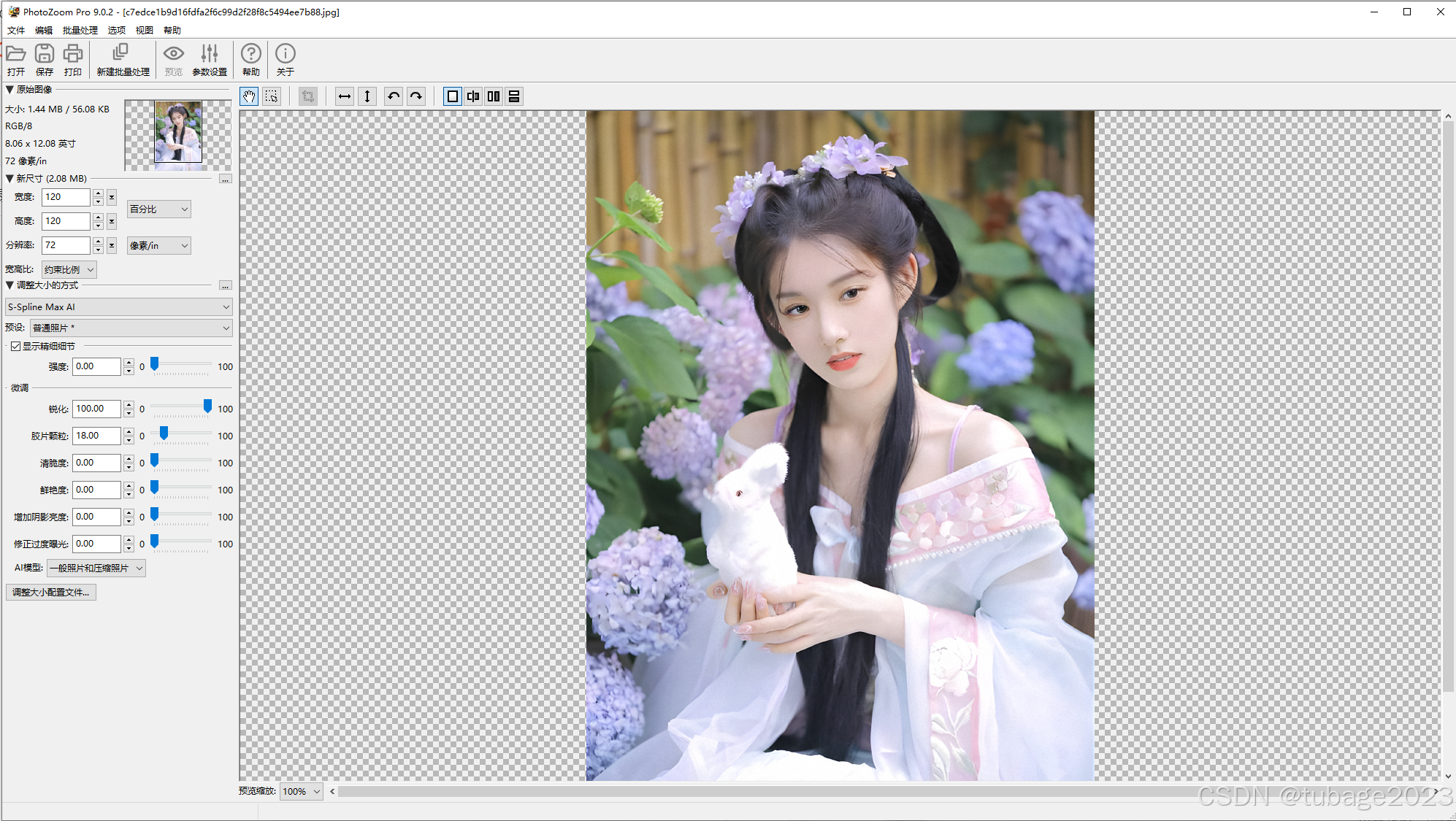The width and height of the screenshot is (1456, 821).
Task: Open the batch processing menu
Action: click(x=80, y=30)
